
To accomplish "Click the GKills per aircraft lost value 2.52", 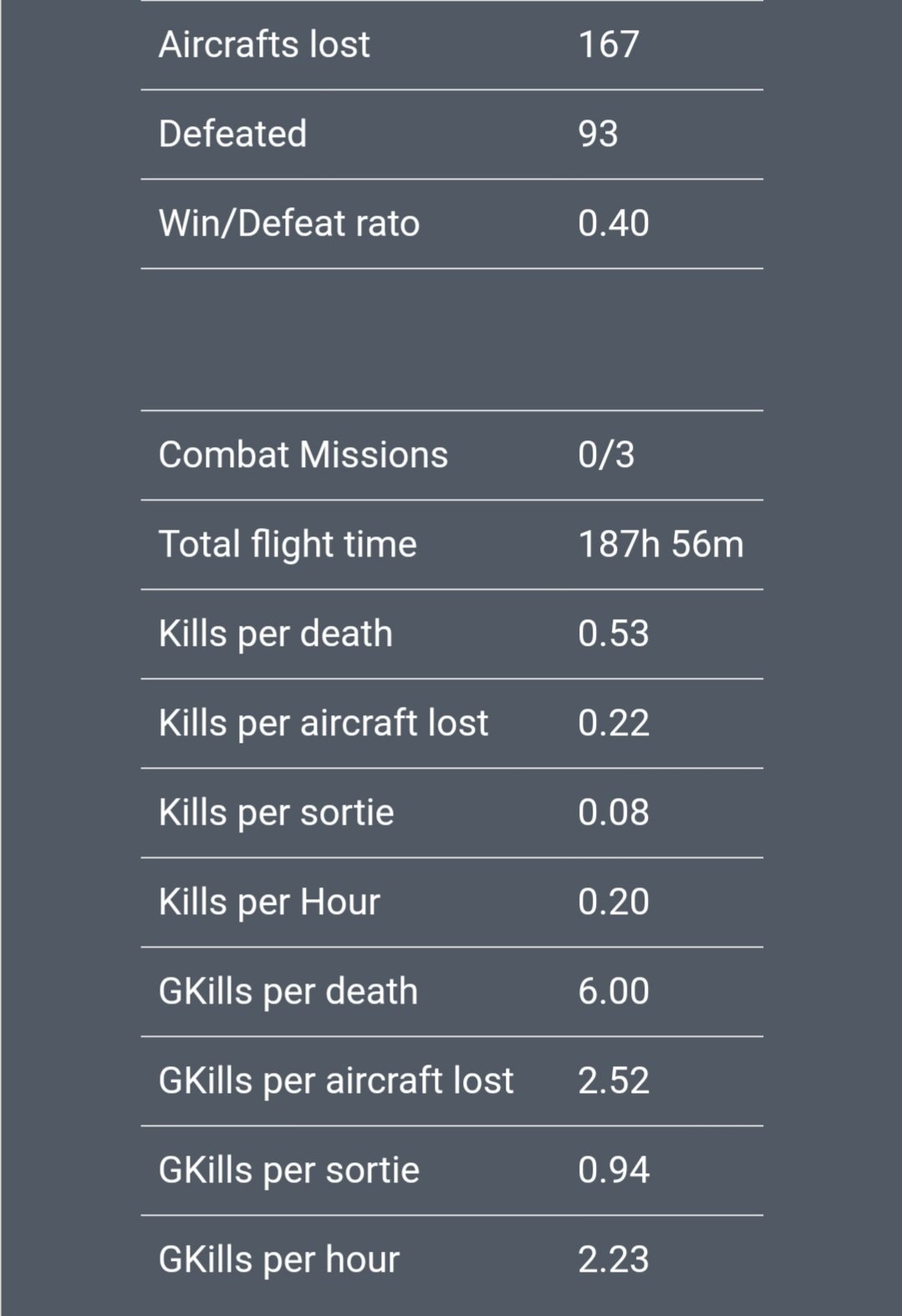I will pyautogui.click(x=614, y=1080).
